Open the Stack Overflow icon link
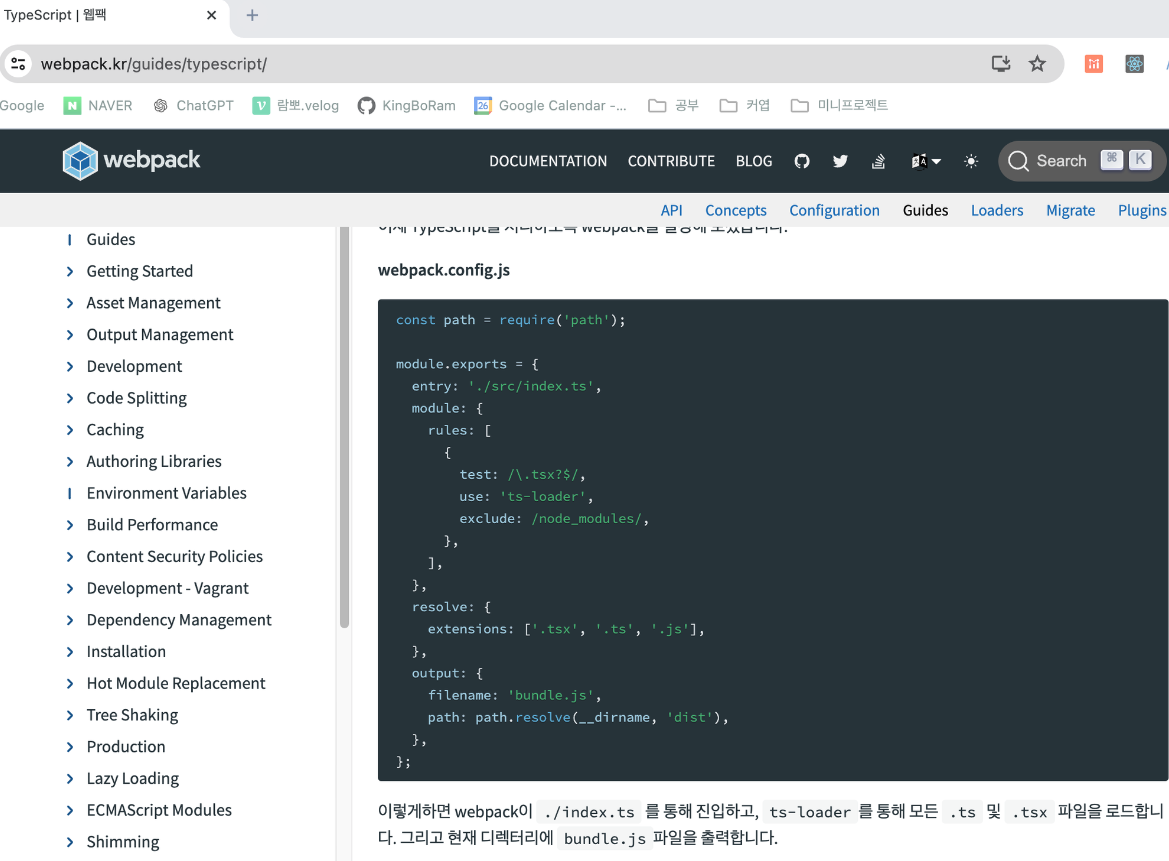The height and width of the screenshot is (861, 1169). pos(878,161)
